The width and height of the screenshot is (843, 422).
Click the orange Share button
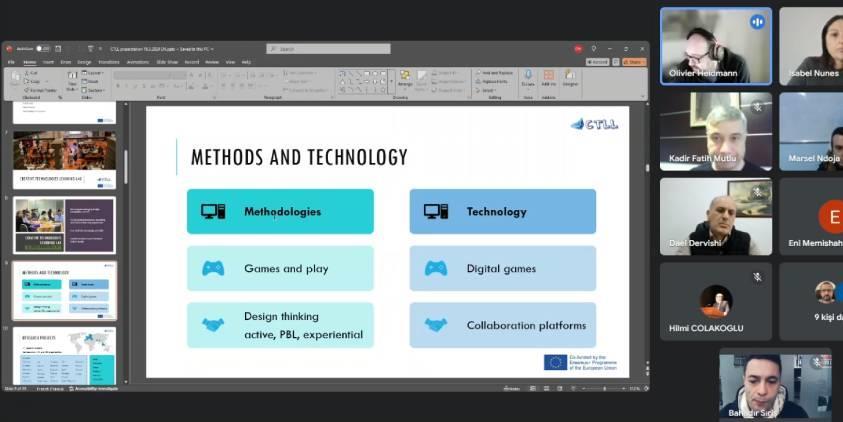coord(634,62)
